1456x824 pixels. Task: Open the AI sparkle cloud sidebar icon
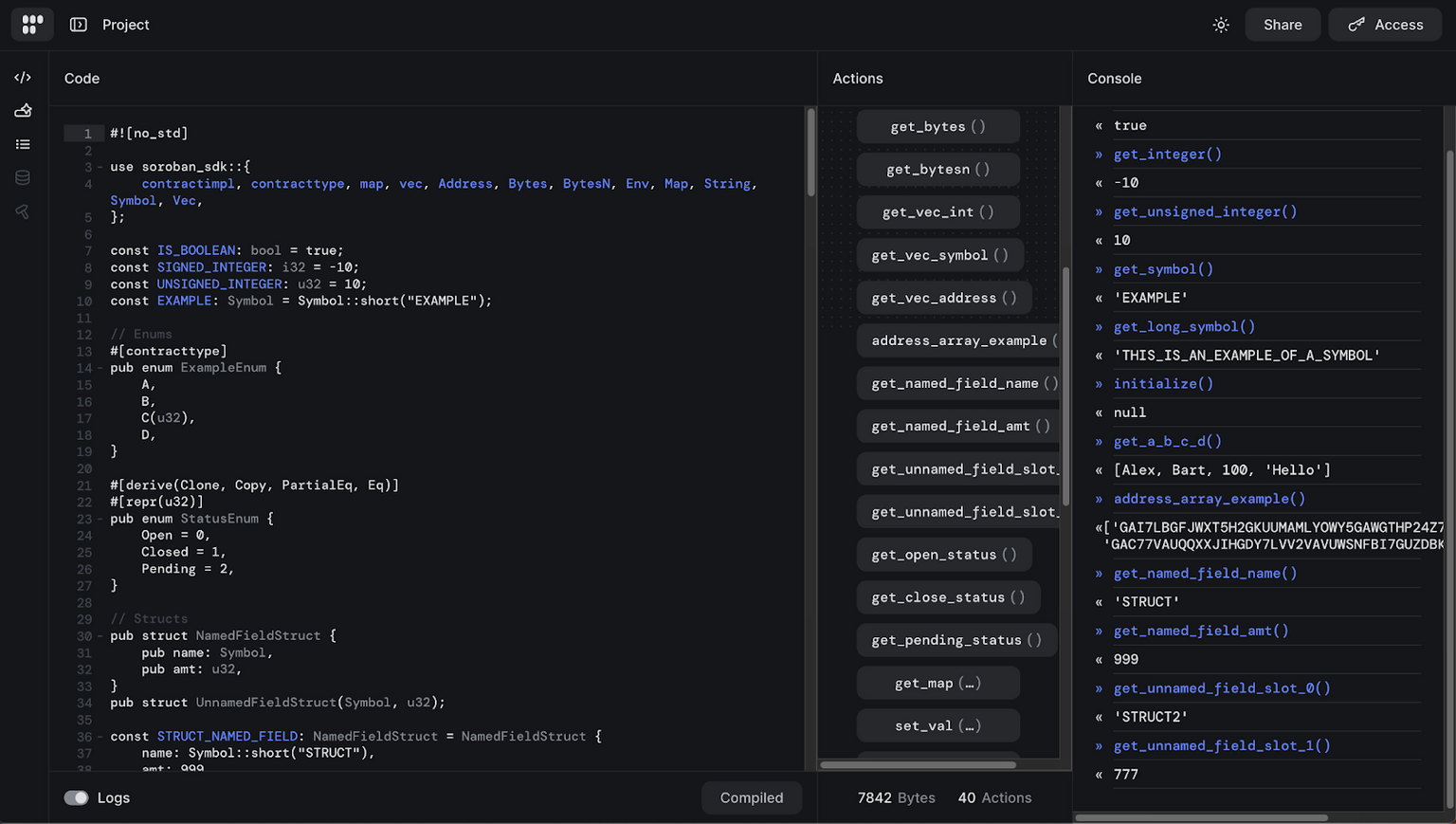23,111
